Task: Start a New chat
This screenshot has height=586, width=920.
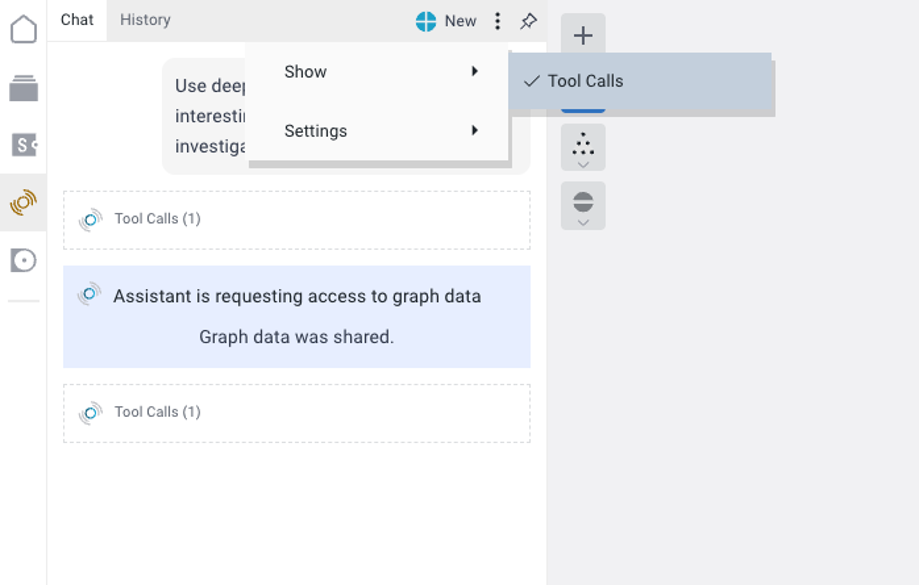Action: [x=460, y=21]
